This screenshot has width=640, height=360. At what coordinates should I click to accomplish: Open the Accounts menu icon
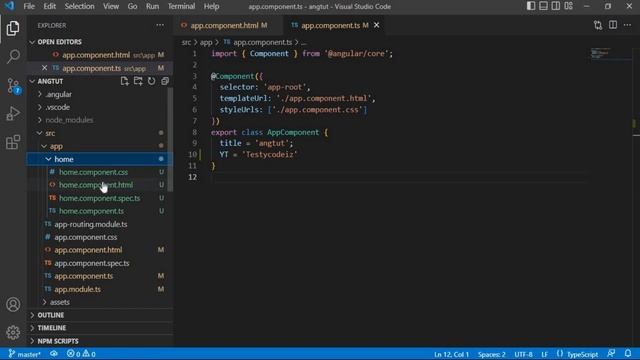pos(13,304)
